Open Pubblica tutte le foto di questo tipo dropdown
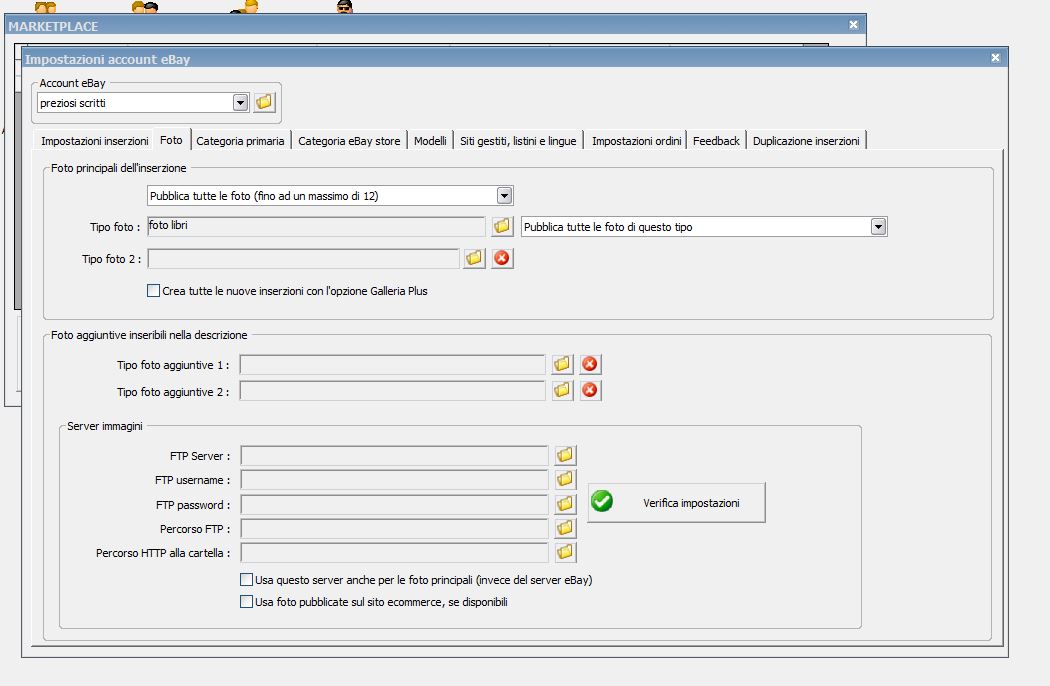This screenshot has width=1050, height=686. 879,226
